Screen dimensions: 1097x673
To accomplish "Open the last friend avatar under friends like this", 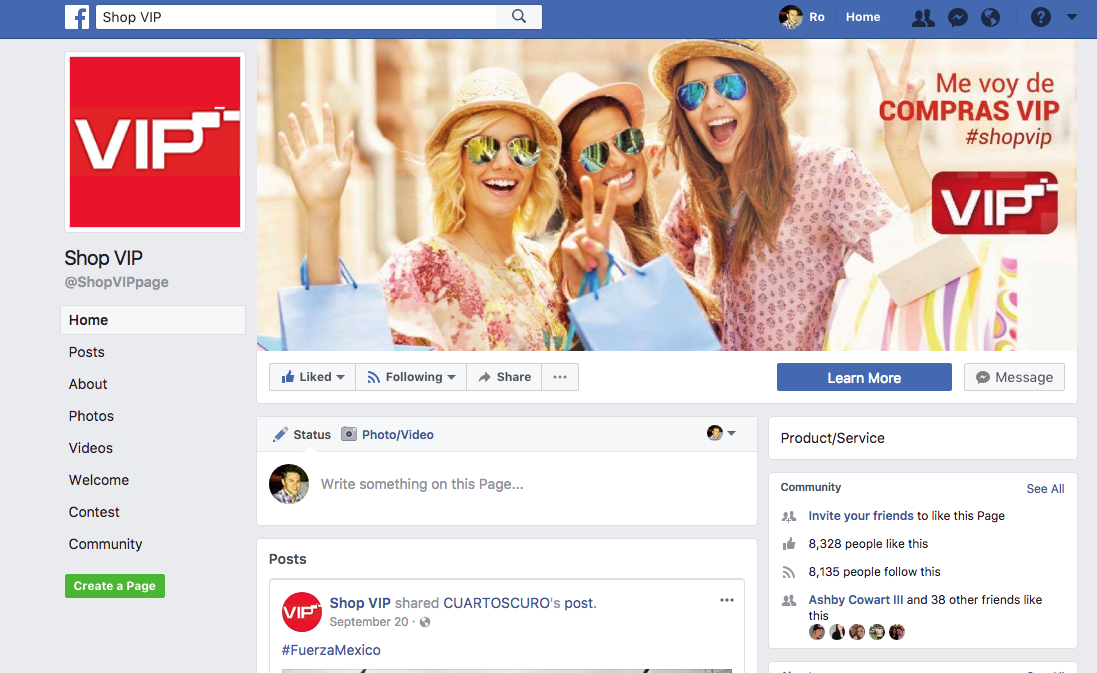I will 897,632.
